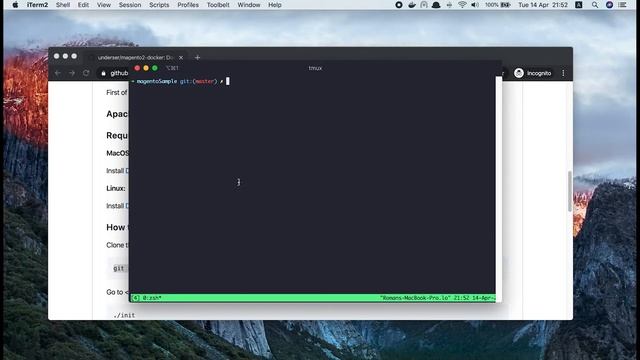The height and width of the screenshot is (360, 640).
Task: Reload the GitHub page in Chrome
Action: (86, 73)
